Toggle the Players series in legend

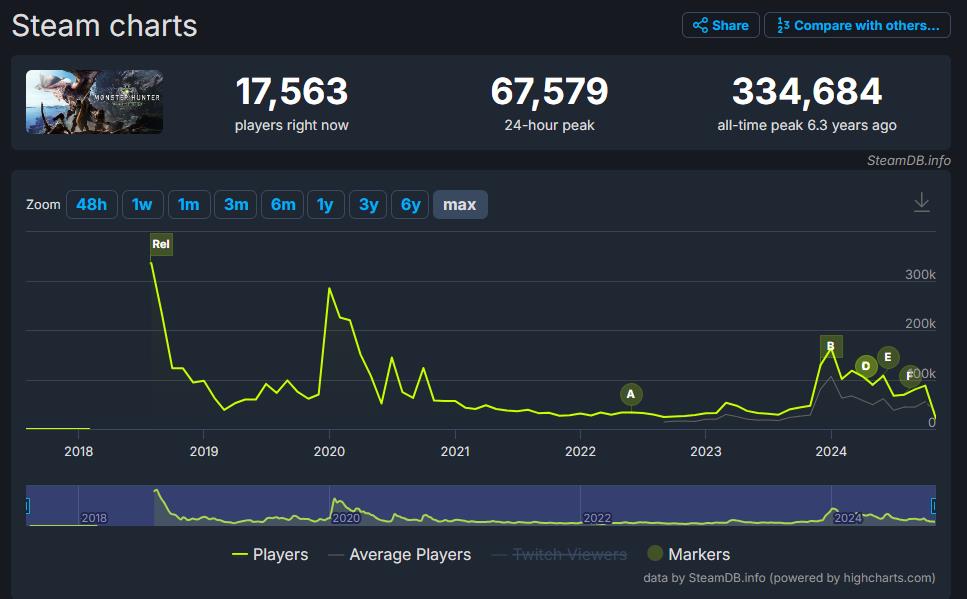(x=270, y=554)
